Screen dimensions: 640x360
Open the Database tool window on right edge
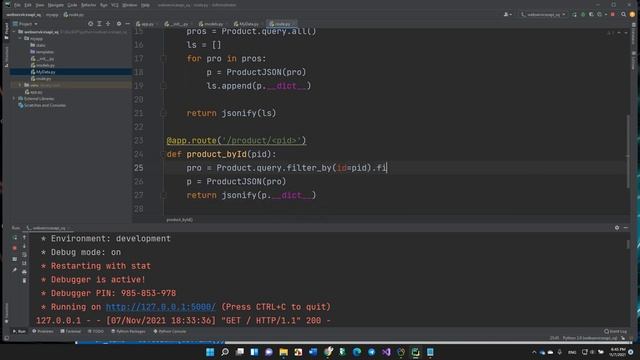tap(634, 33)
